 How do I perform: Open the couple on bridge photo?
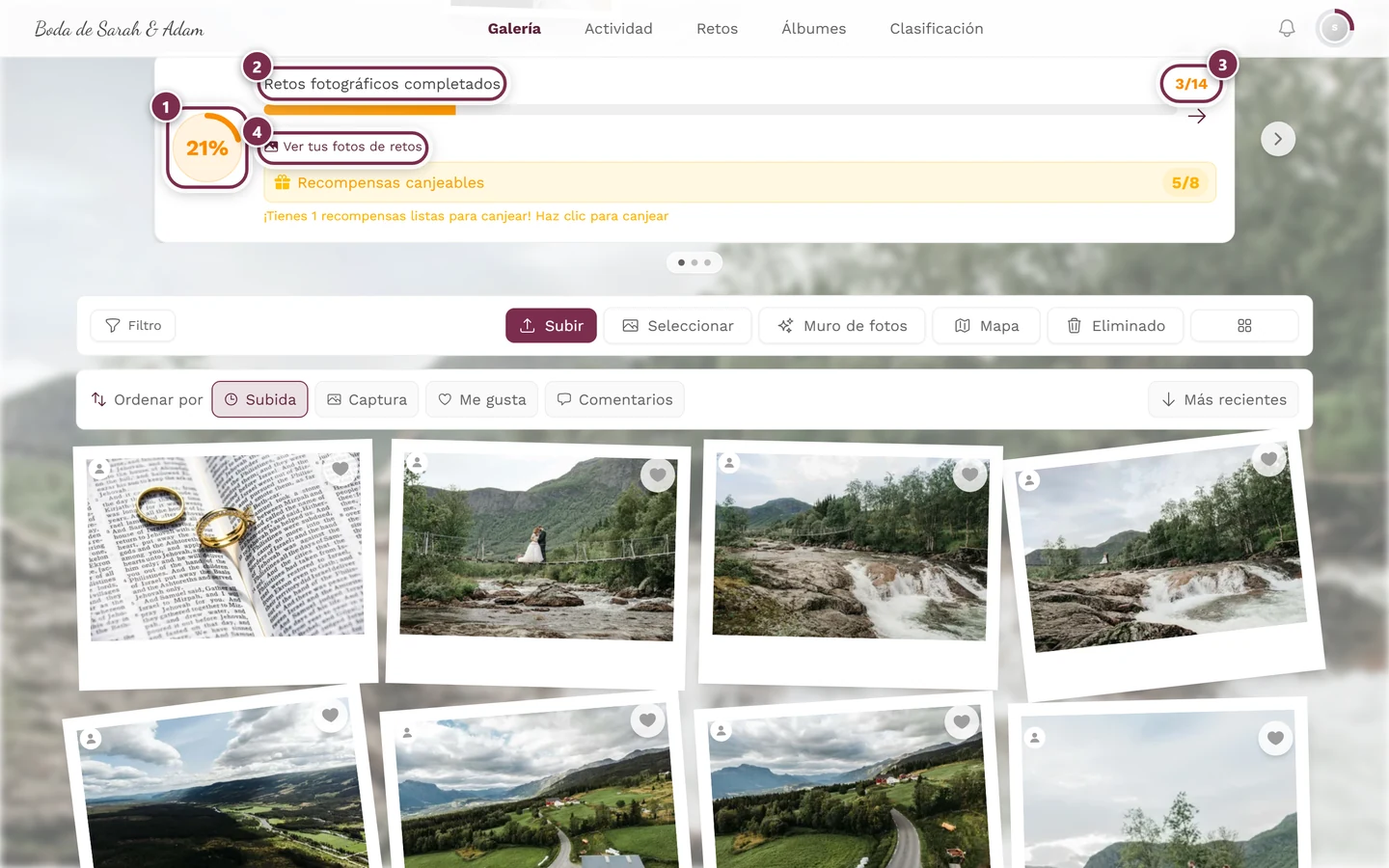pos(538,548)
